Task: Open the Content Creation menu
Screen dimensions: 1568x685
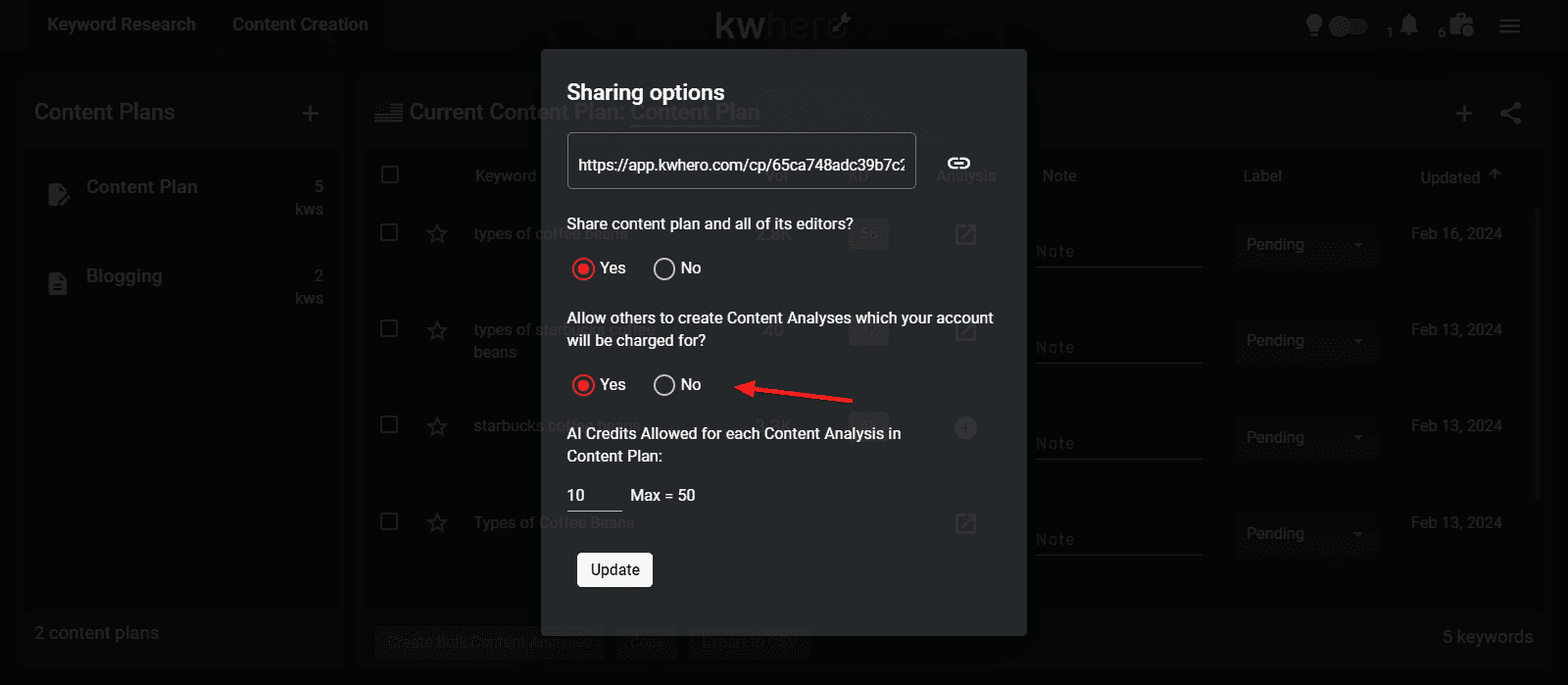Action: click(x=300, y=24)
